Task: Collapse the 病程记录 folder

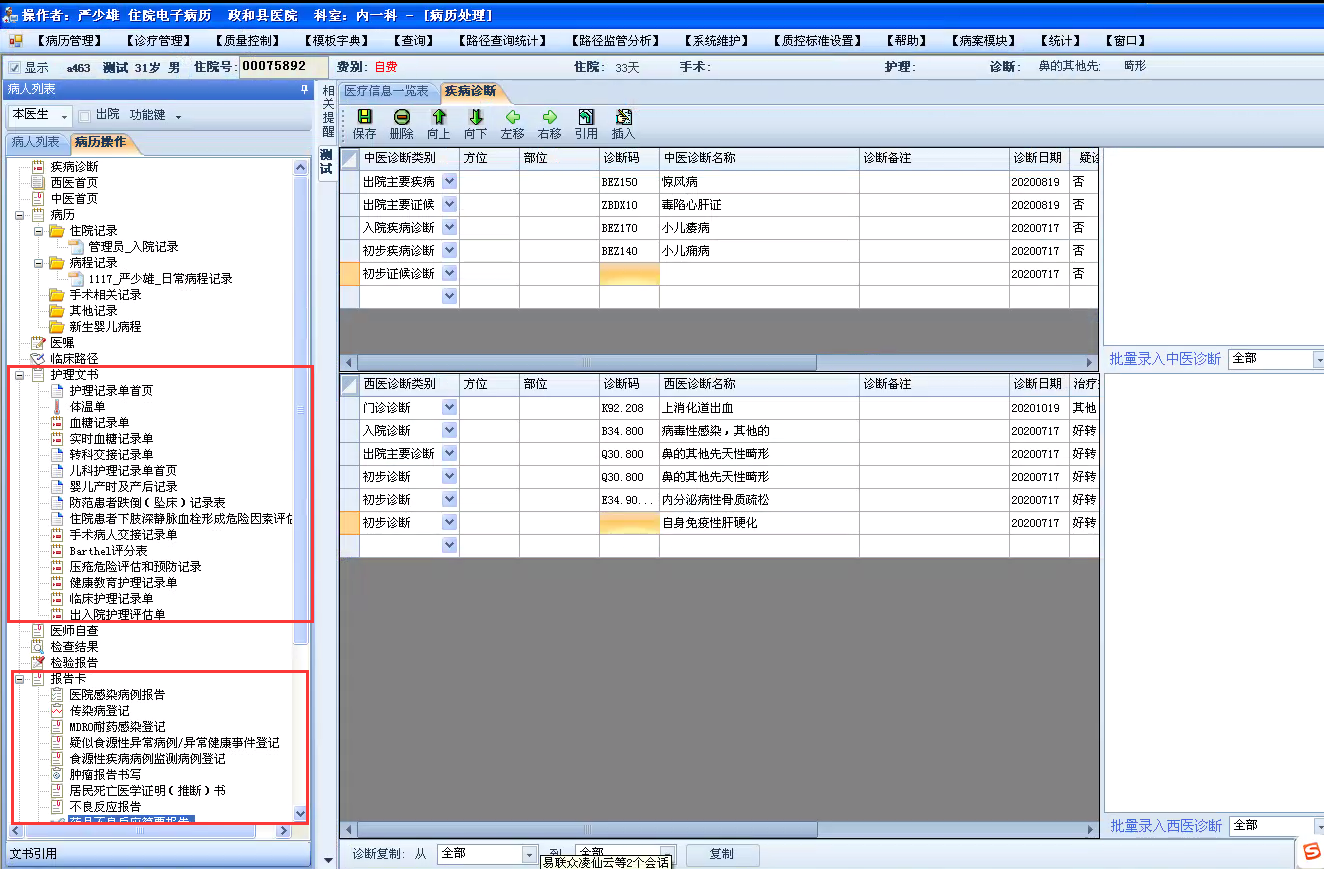Action: 38,263
